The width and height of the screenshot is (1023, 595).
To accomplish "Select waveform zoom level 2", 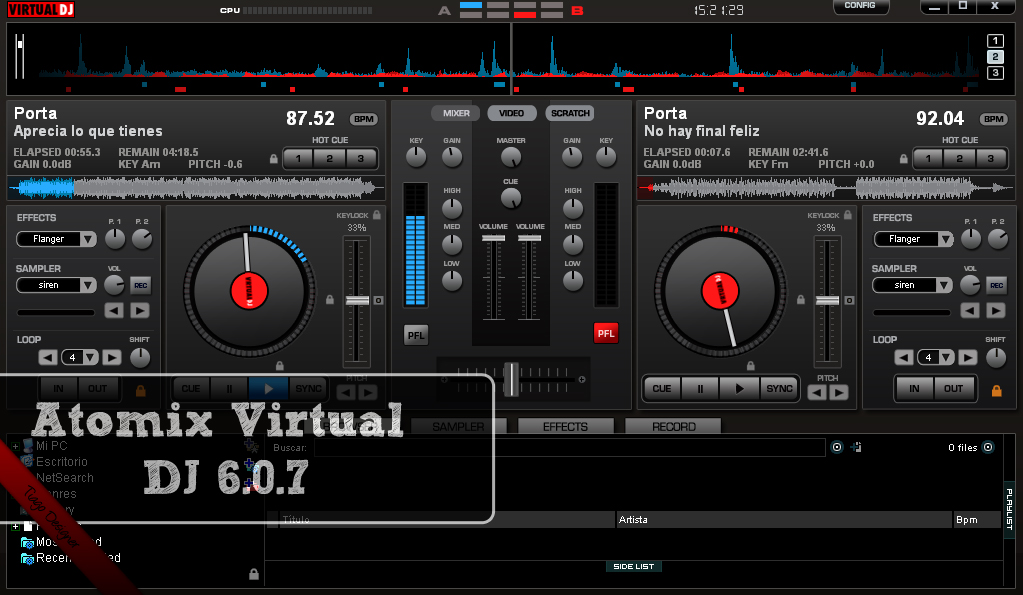I will point(995,57).
